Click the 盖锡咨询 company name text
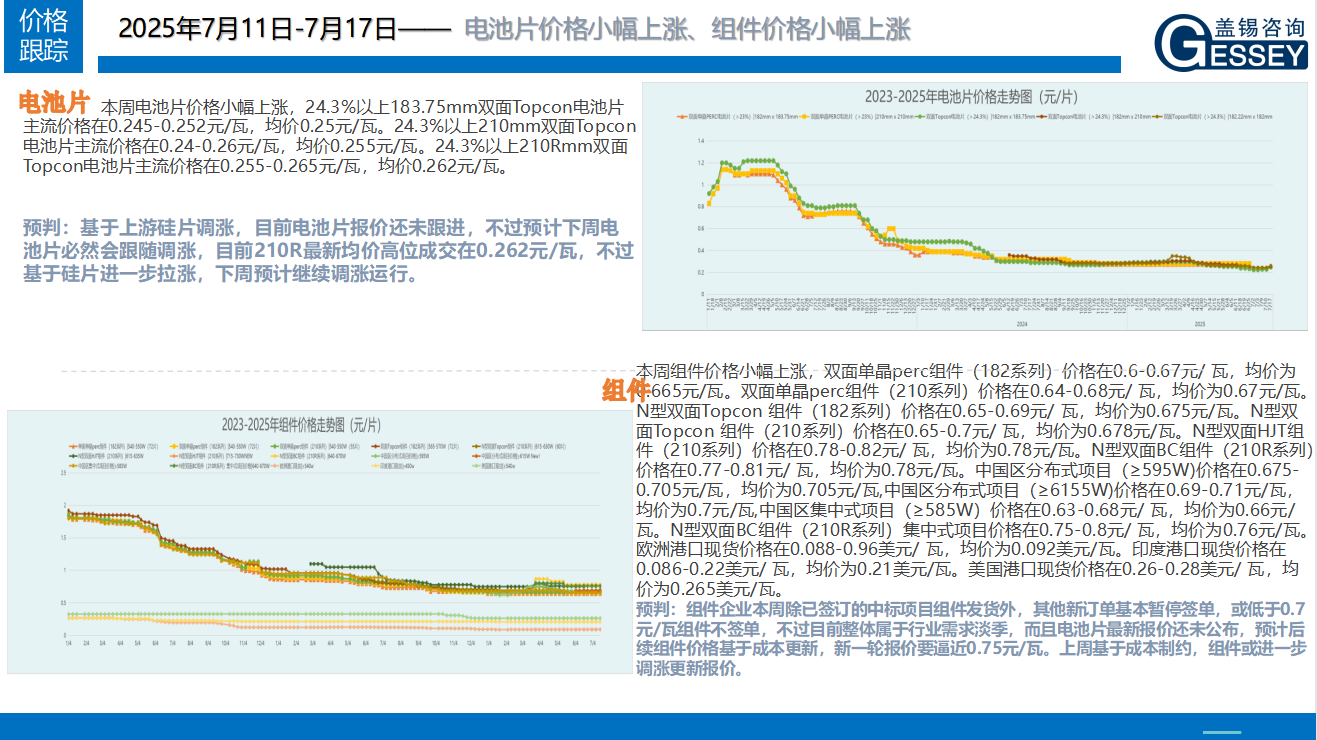1317x740 pixels. tap(1258, 27)
